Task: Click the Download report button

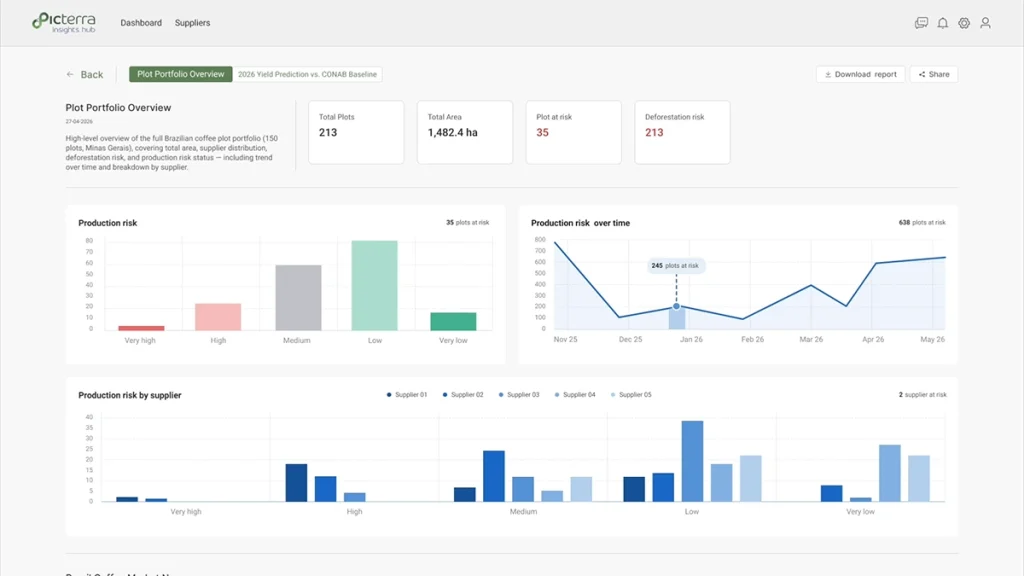Action: 861,74
